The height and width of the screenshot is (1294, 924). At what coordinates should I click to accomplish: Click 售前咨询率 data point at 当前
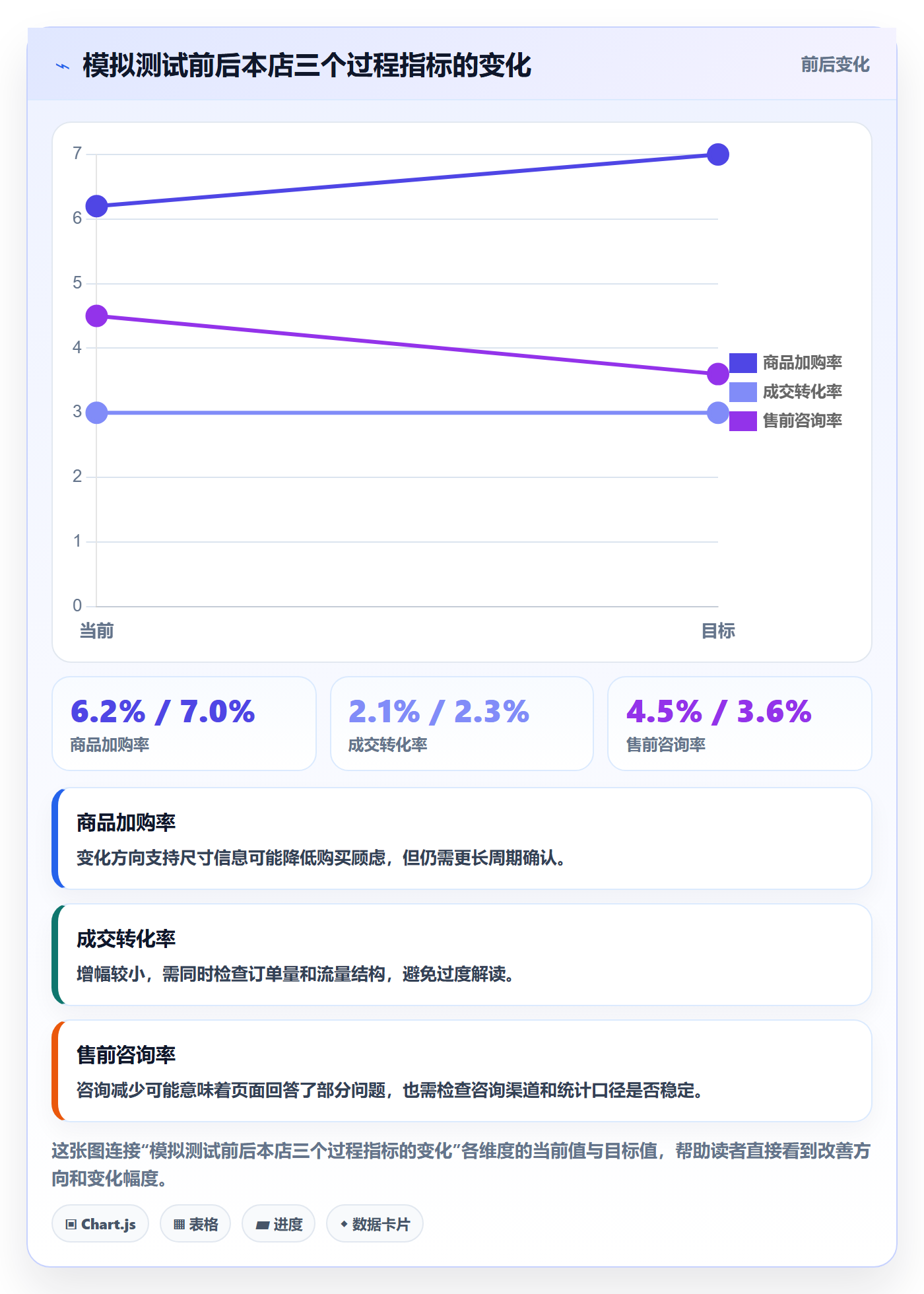[x=97, y=316]
